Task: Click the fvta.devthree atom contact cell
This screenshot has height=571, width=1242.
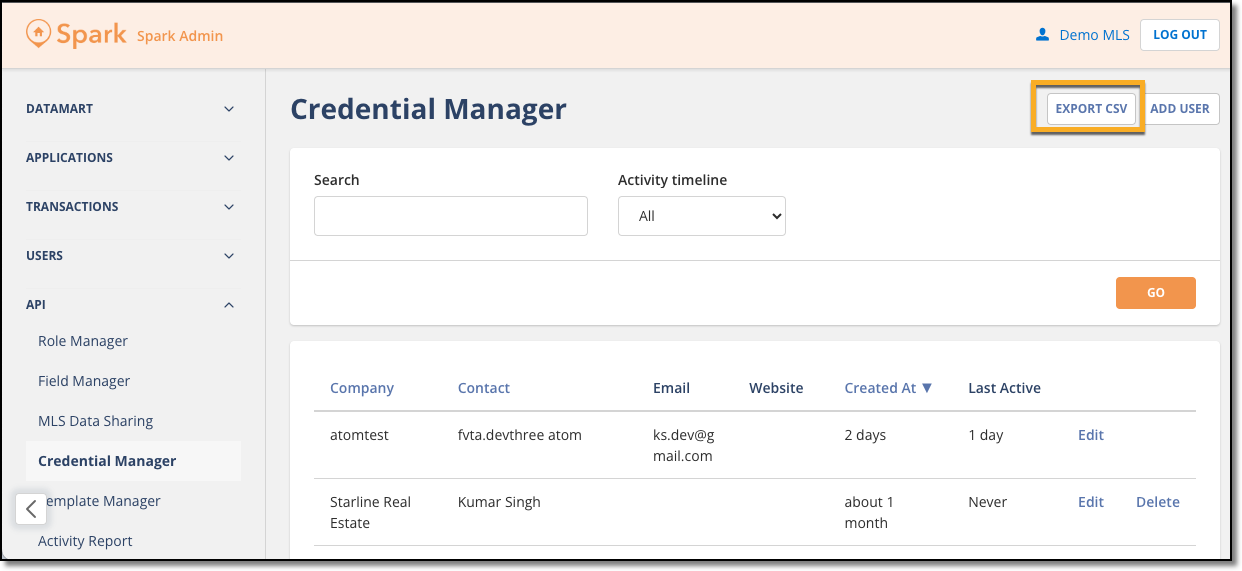Action: (x=520, y=435)
